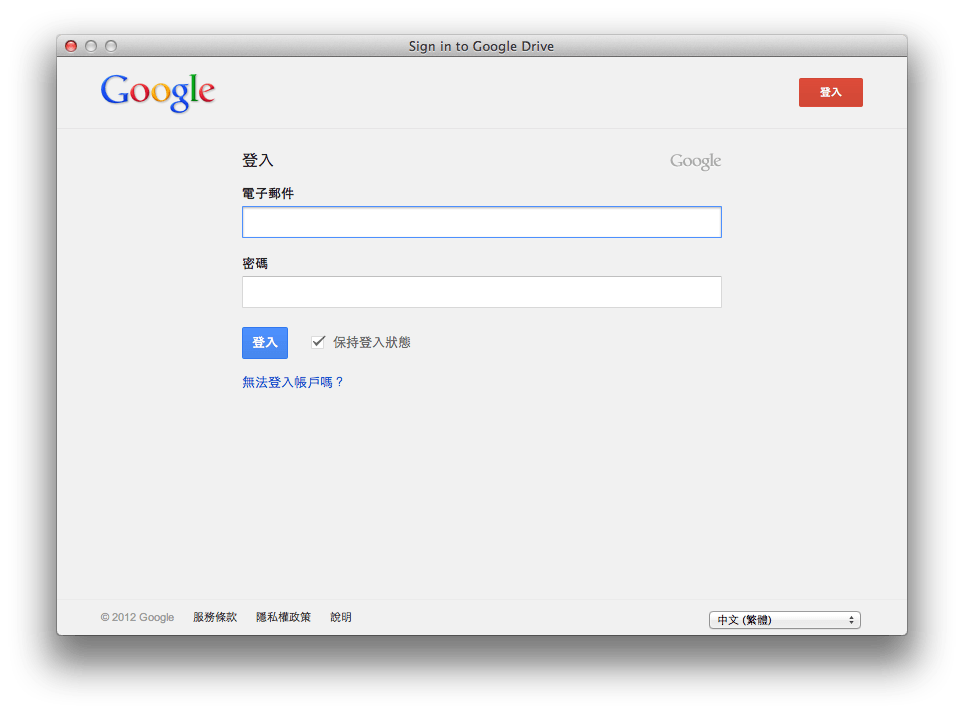
Task: Open the 服務條款 terms link
Action: [215, 617]
